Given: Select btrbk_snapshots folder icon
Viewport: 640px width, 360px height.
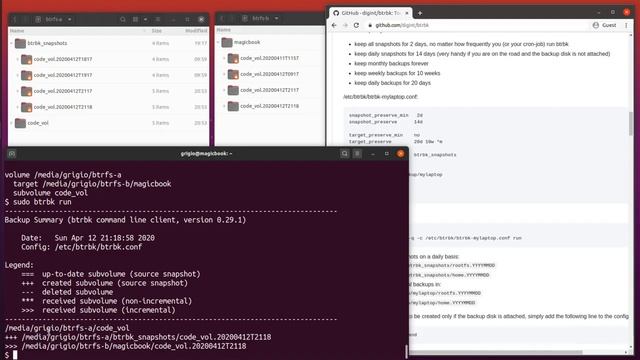Looking at the screenshot, I should point(20,43).
